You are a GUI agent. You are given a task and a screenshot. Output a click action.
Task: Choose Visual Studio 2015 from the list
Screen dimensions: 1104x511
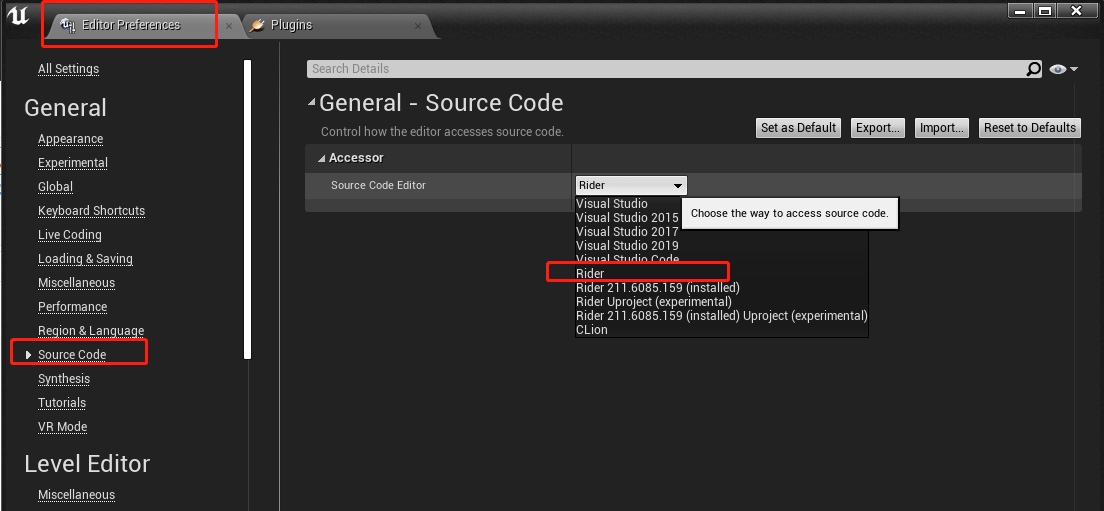point(627,217)
